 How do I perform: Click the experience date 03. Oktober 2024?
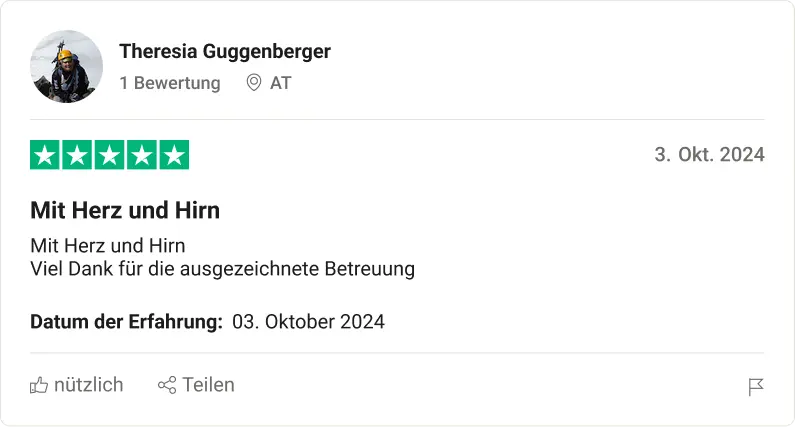click(308, 322)
